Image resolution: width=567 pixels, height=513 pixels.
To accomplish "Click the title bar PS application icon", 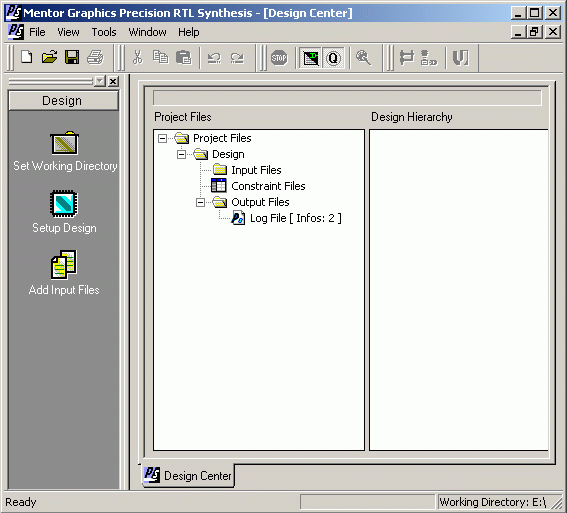I will (13, 13).
